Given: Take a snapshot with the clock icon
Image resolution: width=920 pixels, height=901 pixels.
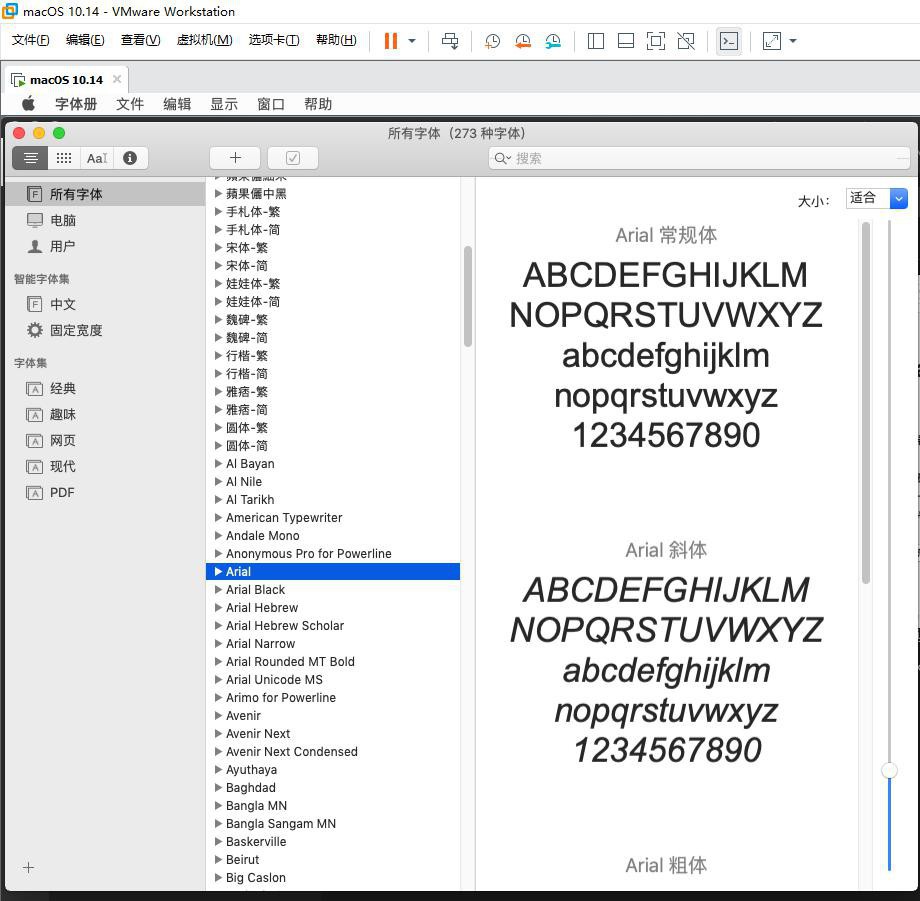Looking at the screenshot, I should pos(492,40).
